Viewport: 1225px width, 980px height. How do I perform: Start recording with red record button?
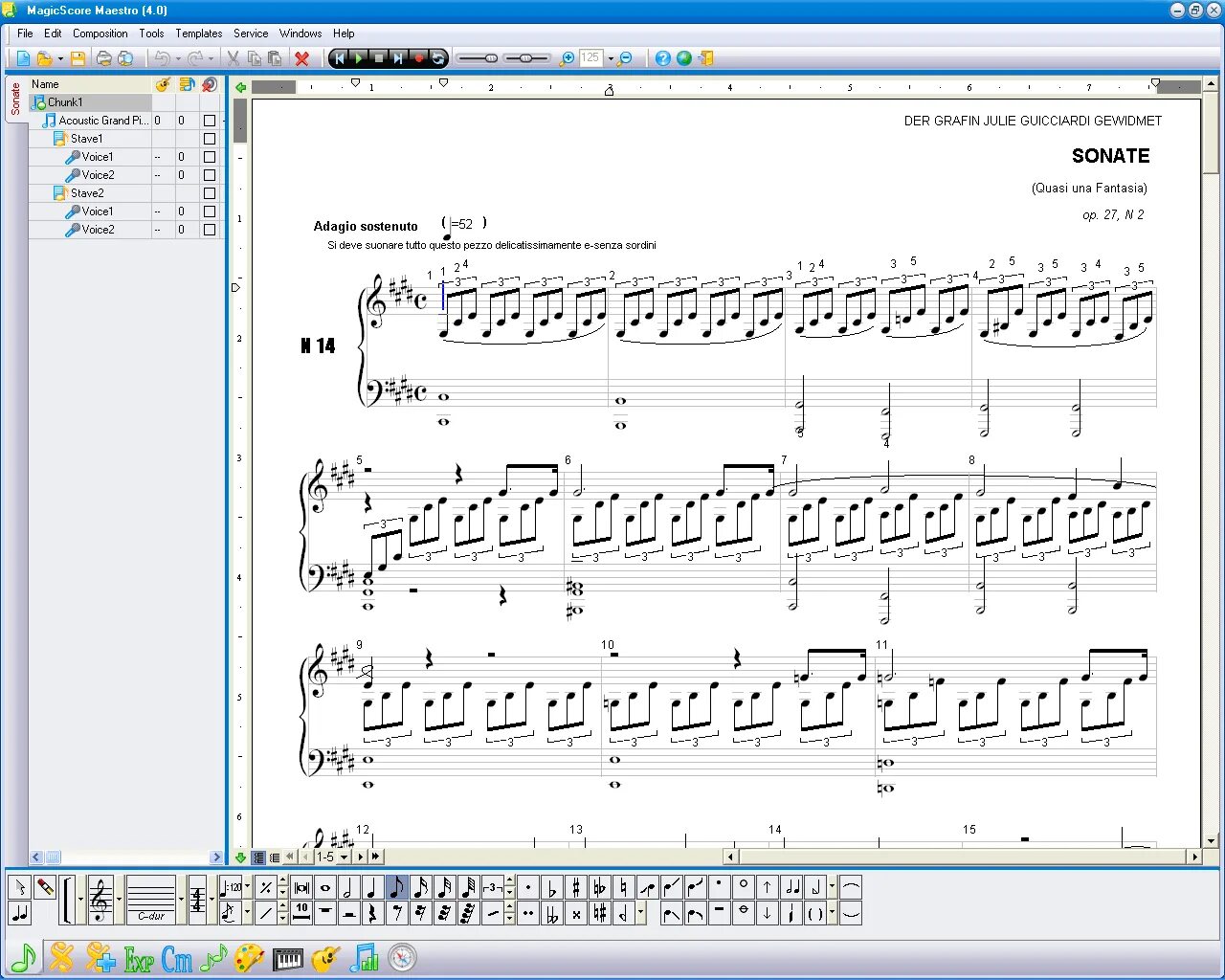tap(418, 58)
